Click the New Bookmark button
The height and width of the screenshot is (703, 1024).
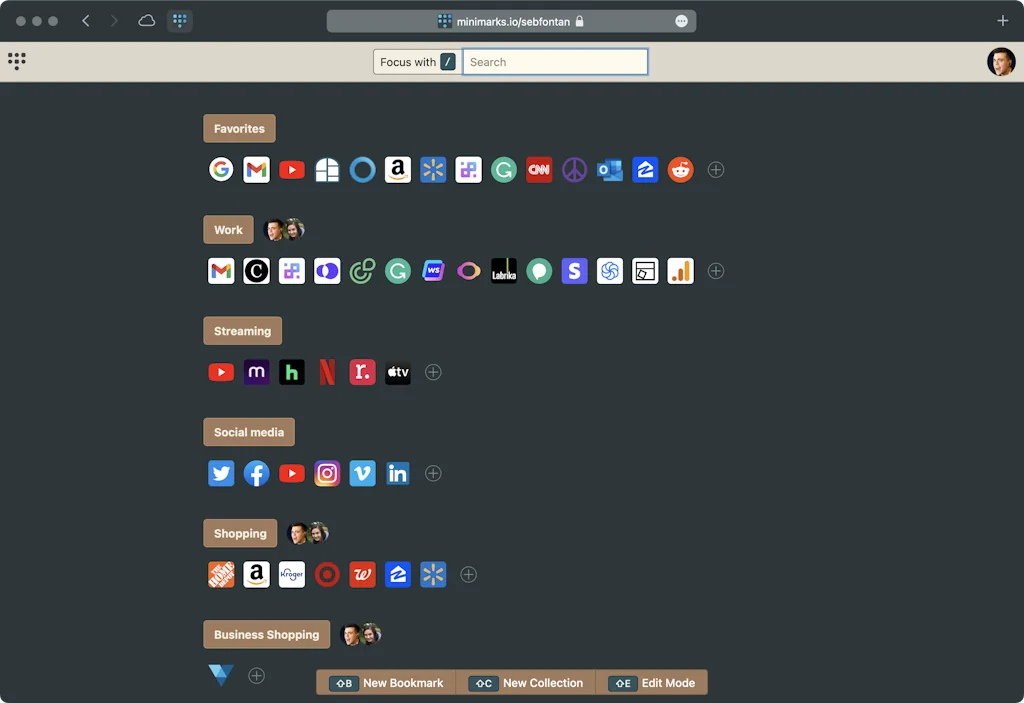pyautogui.click(x=386, y=683)
